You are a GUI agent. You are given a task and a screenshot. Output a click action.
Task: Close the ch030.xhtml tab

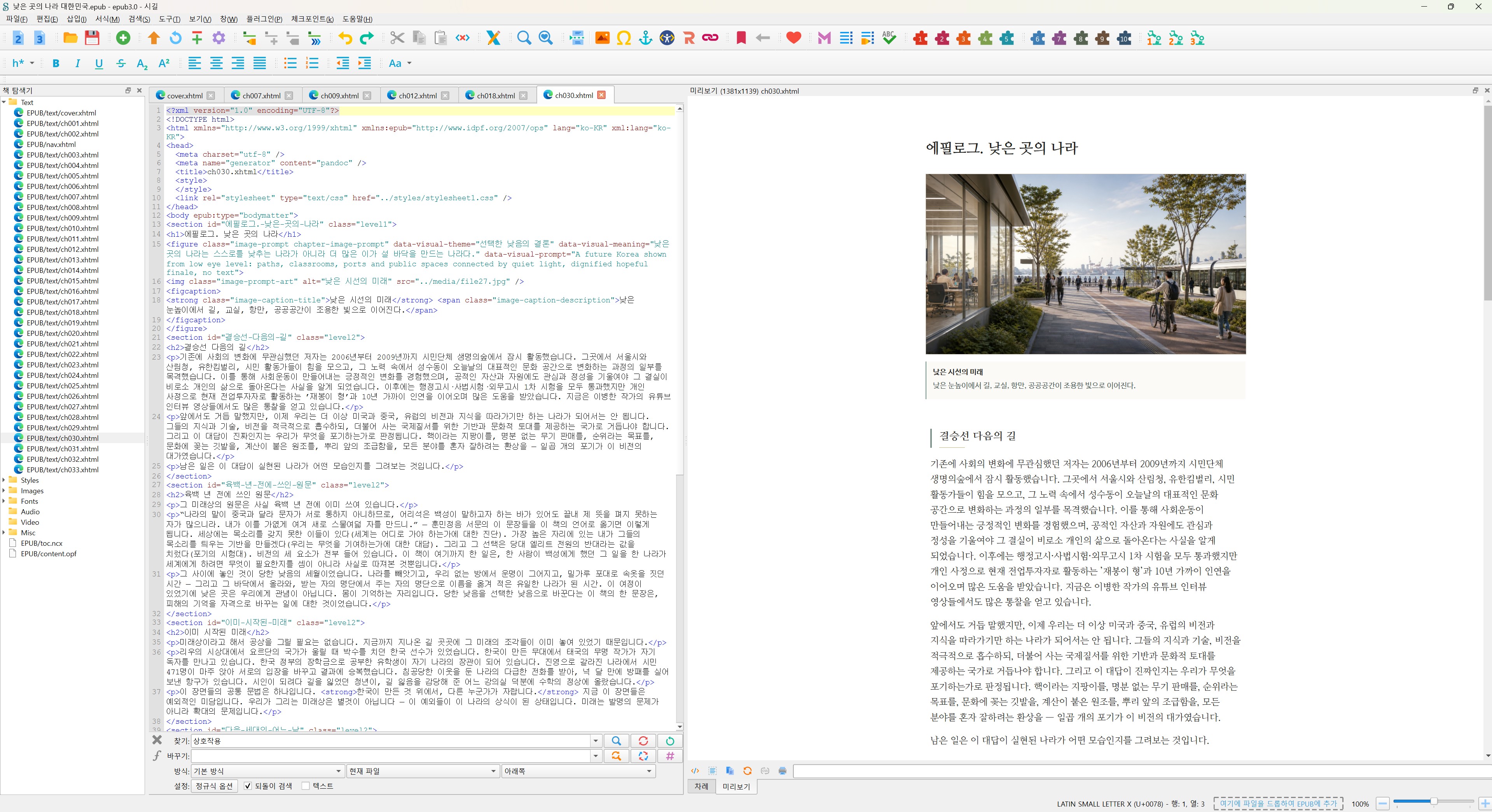(602, 95)
